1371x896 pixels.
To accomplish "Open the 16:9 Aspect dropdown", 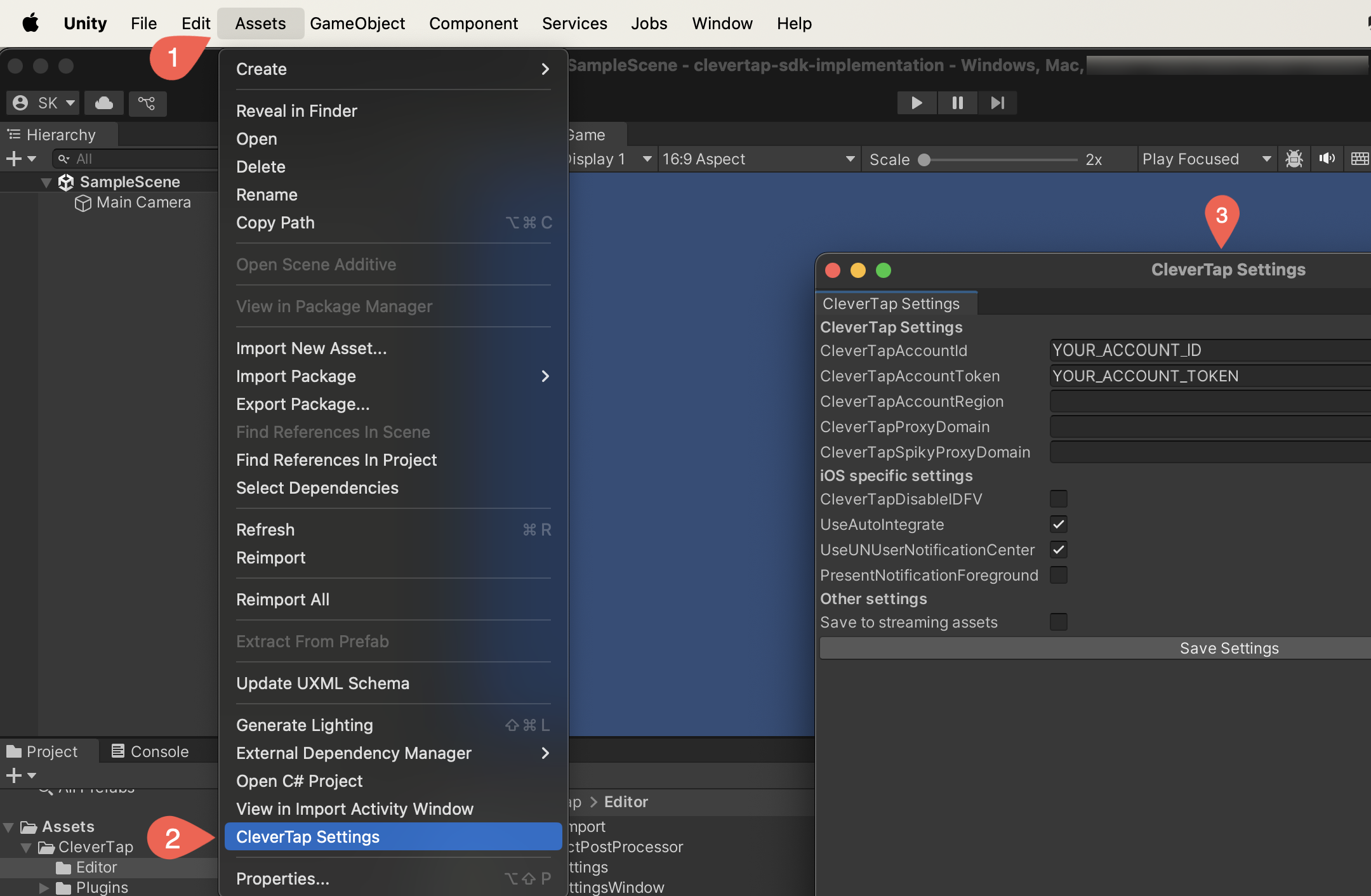I will point(759,159).
